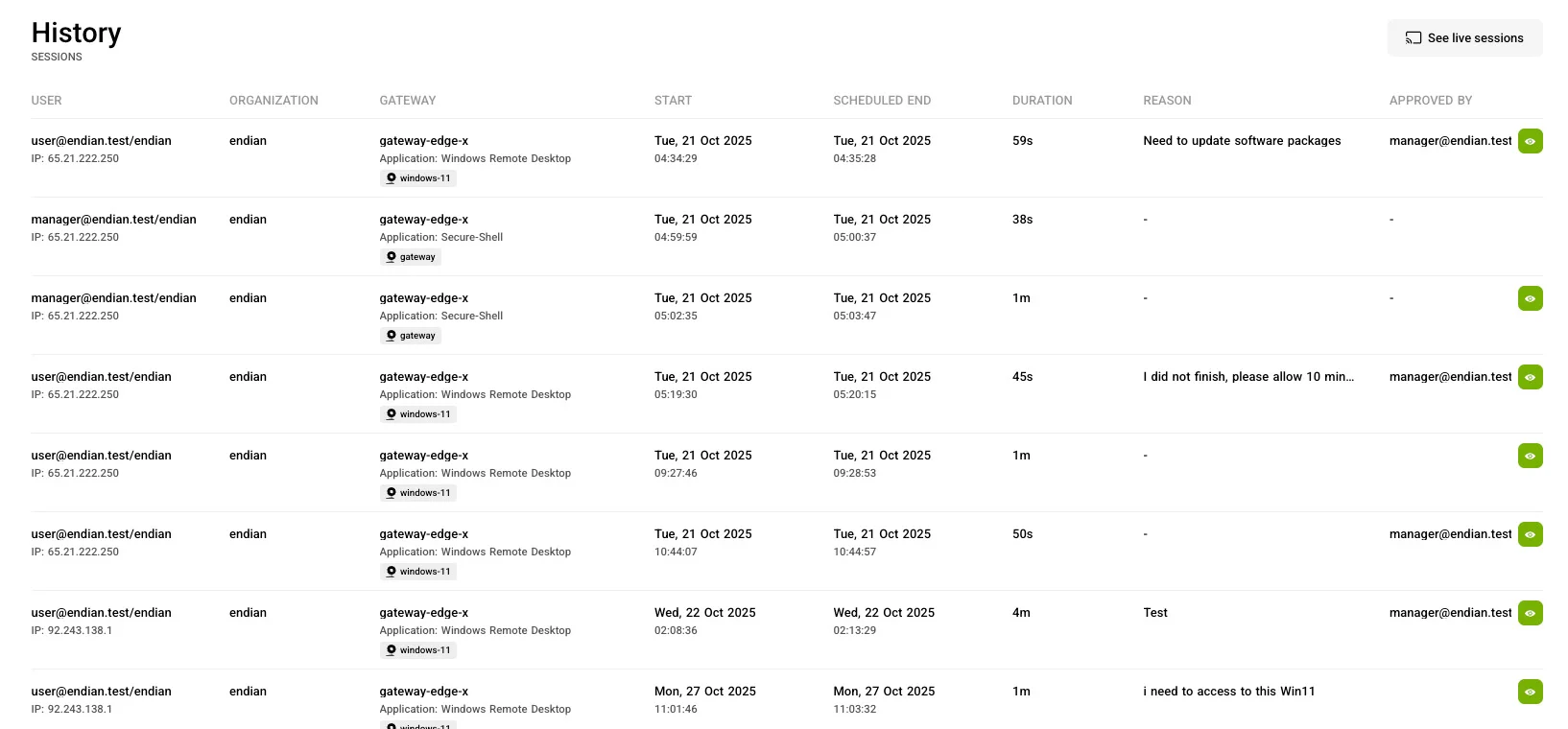1568x729 pixels.
Task: Open eye icon for session started 05:19:30
Action: click(x=1530, y=377)
